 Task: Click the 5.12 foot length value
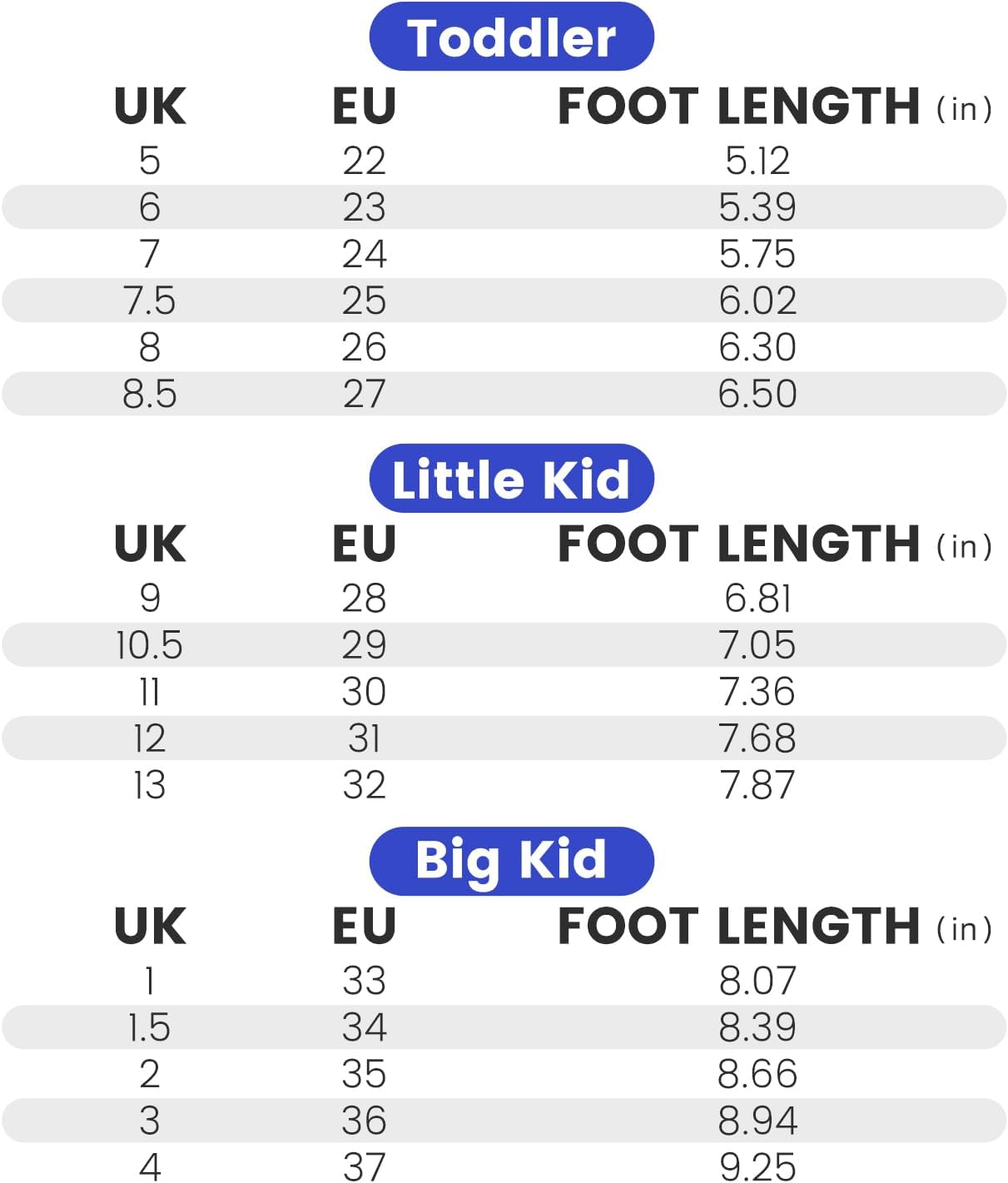(x=757, y=161)
